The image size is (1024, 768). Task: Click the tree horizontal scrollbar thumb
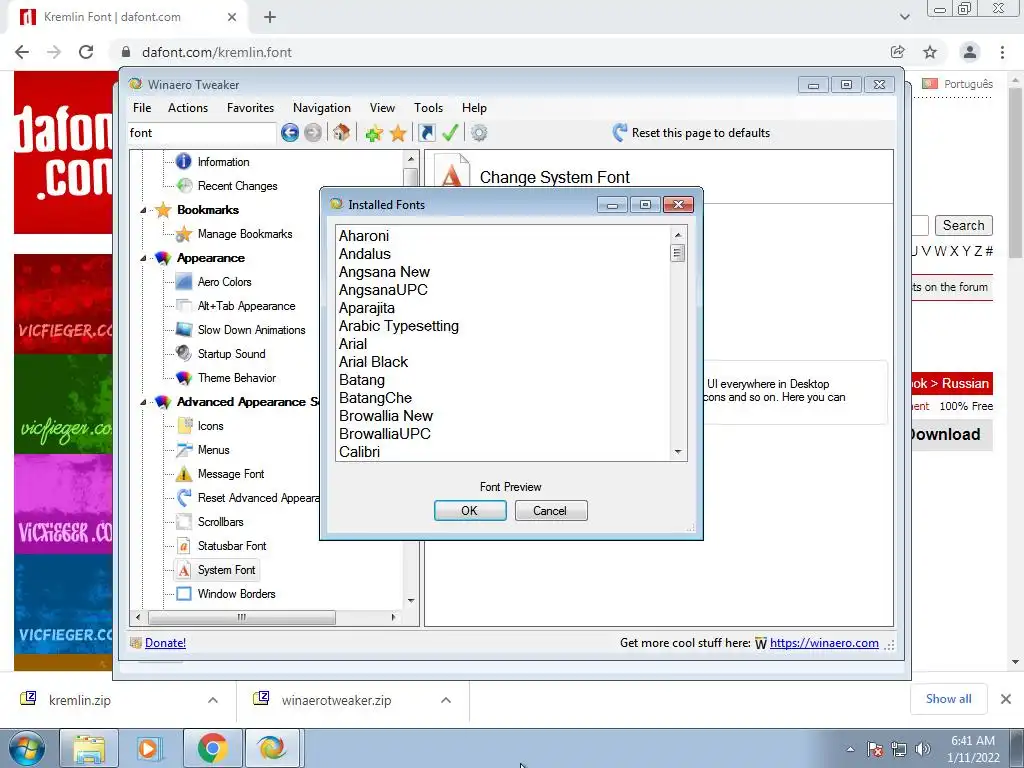pos(242,617)
